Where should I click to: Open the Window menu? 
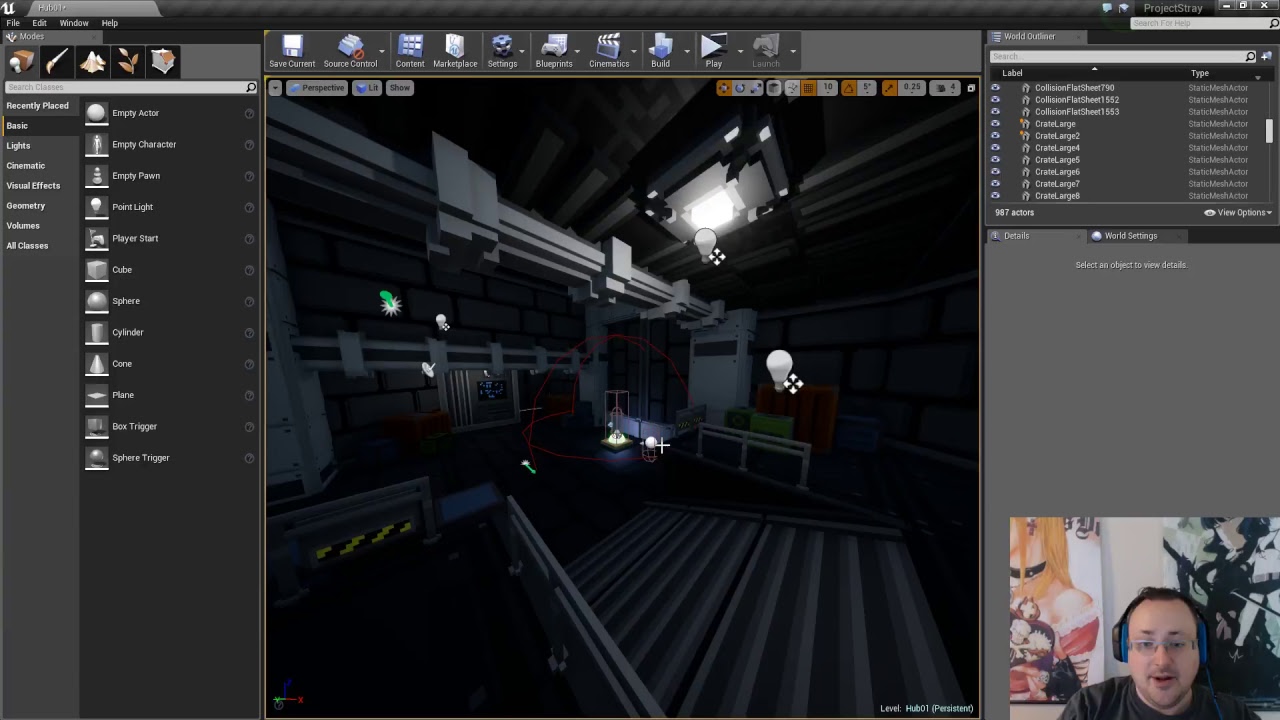coord(74,23)
